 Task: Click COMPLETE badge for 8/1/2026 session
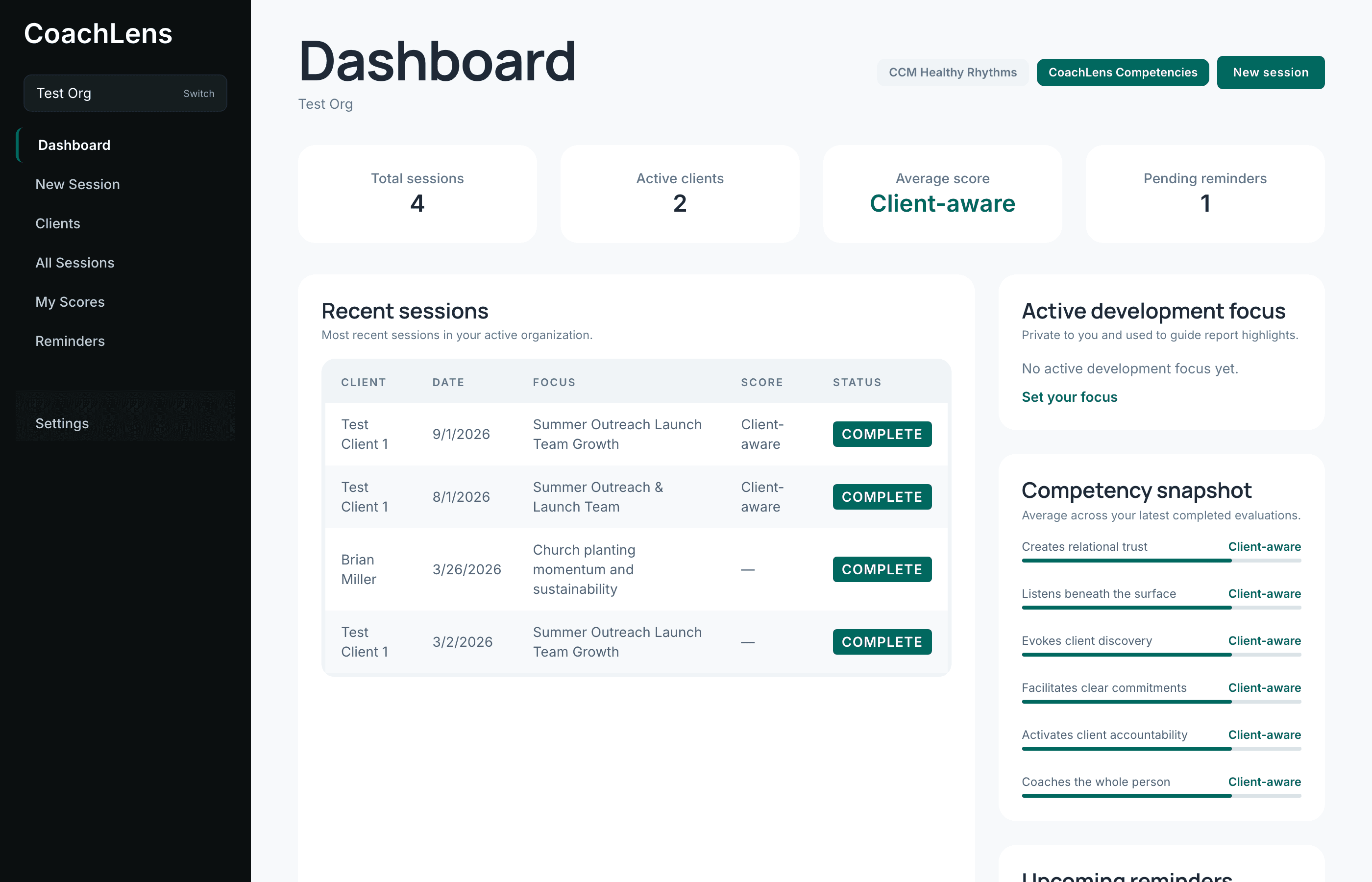[882, 497]
